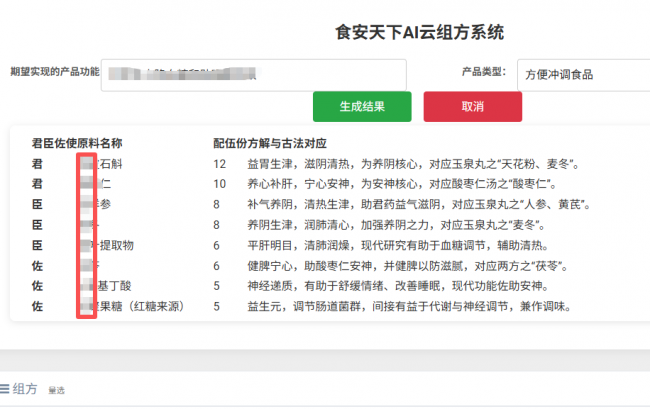This screenshot has width=650, height=409.
Task: Select the 组方 section heading
Action: click(x=26, y=390)
